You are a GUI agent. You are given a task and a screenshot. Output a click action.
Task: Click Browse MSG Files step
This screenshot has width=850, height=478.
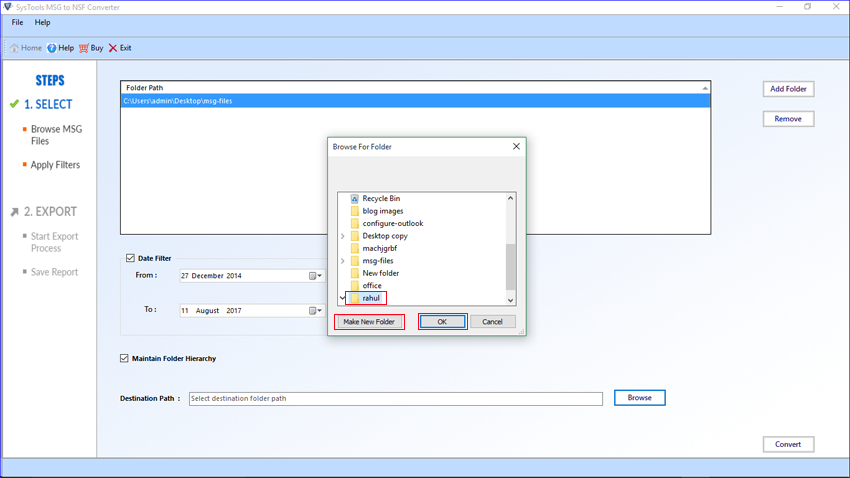pos(56,135)
